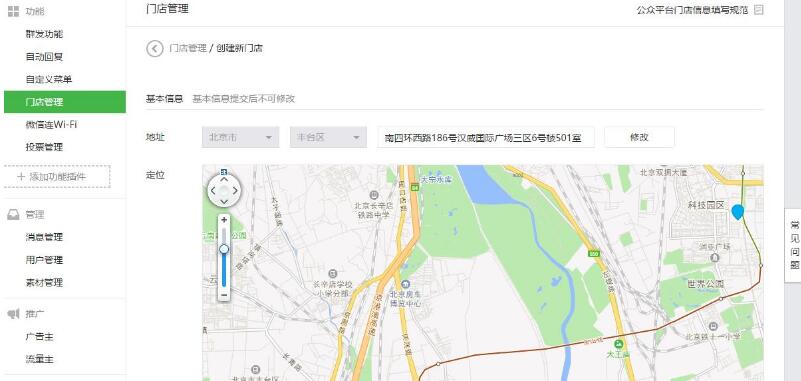
Task: Pan the map up with arrow control
Action: 224,180
